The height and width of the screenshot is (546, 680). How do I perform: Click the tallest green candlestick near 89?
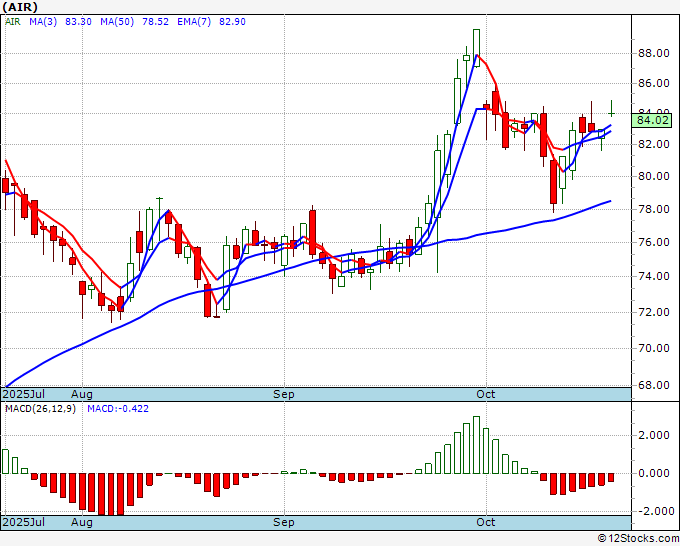[x=476, y=48]
